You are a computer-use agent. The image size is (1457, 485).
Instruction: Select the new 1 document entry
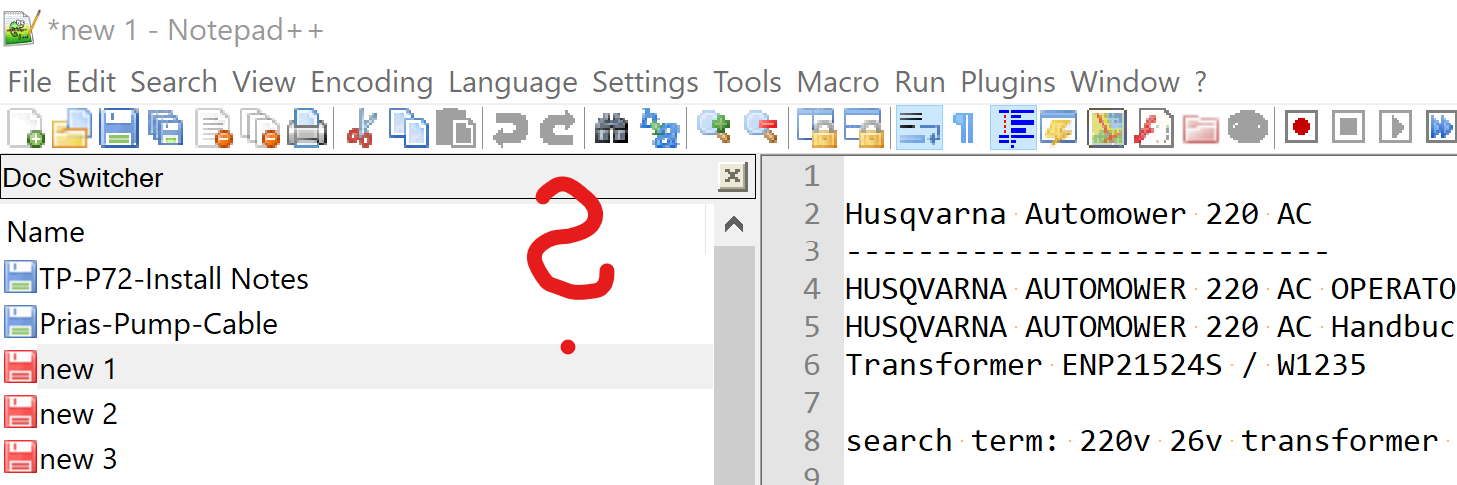click(356, 369)
